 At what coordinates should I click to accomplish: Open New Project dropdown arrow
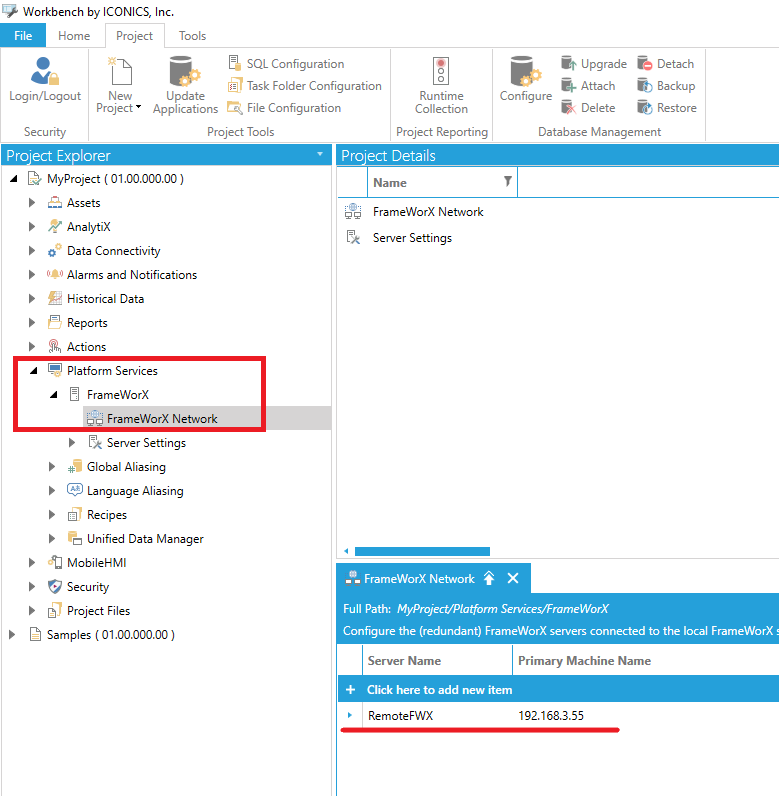138,107
